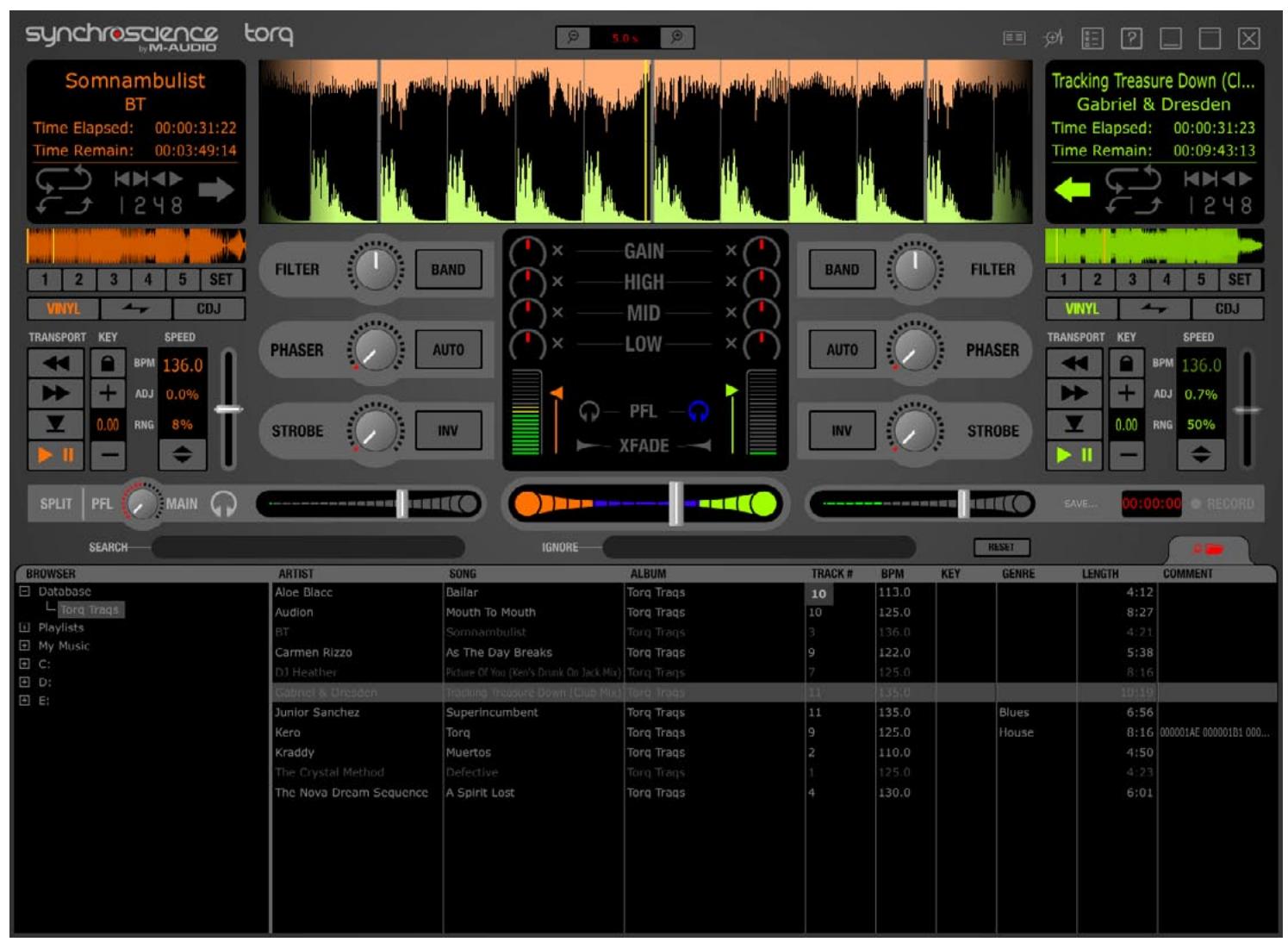Viewport: 1288px width, 942px height.
Task: Expand the My Music tree node
Action: 25,646
